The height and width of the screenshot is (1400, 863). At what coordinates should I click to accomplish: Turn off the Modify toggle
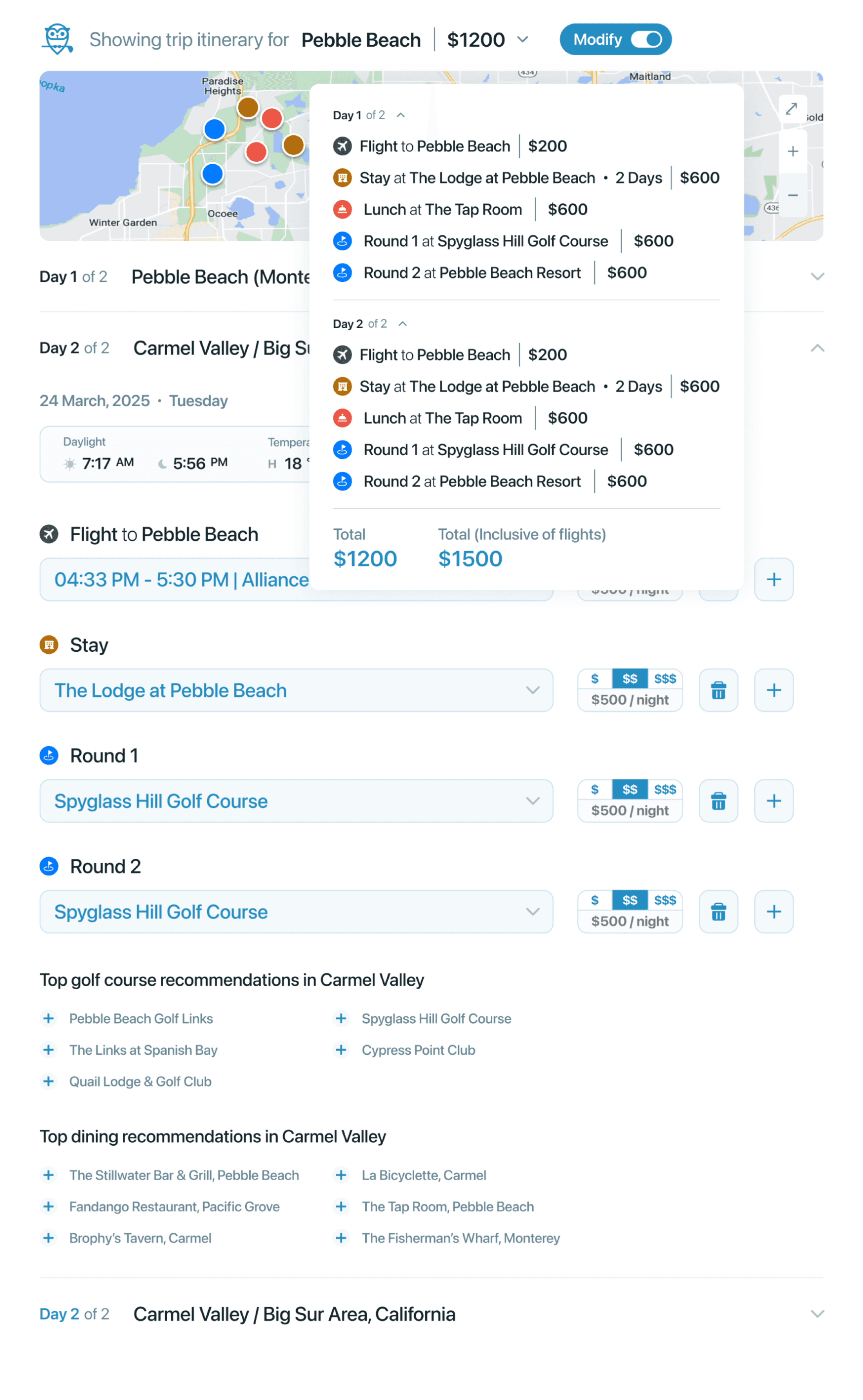646,39
